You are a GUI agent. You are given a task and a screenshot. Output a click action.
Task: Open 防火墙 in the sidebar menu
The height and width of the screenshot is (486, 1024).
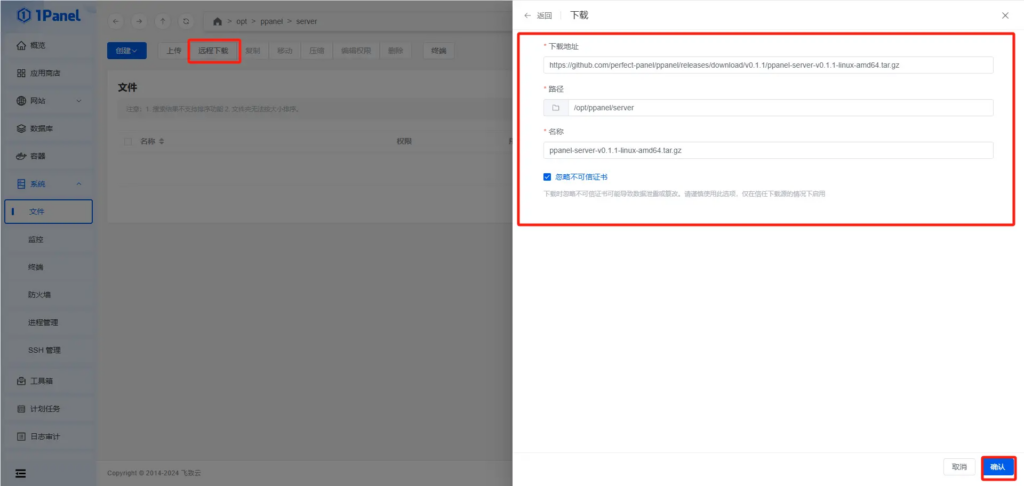pyautogui.click(x=39, y=295)
